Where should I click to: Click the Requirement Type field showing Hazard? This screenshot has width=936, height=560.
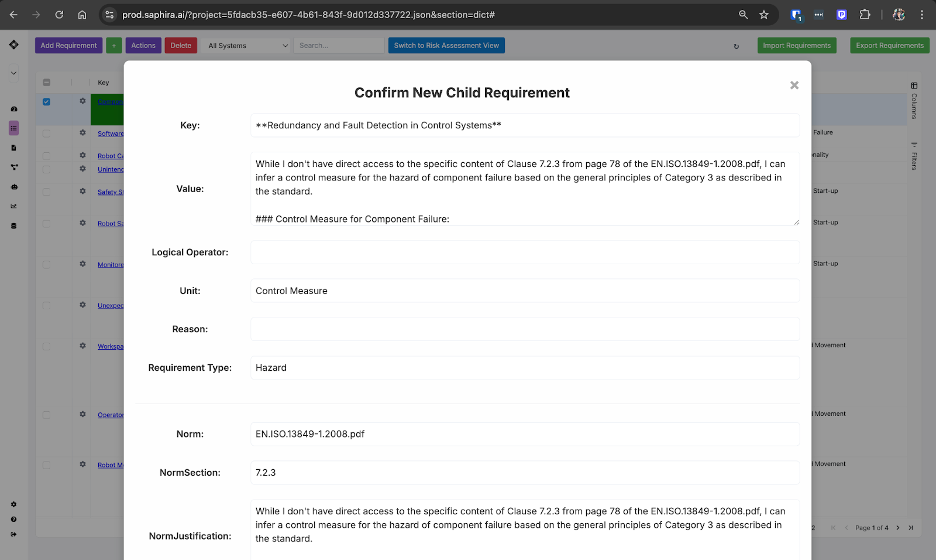[x=525, y=368]
